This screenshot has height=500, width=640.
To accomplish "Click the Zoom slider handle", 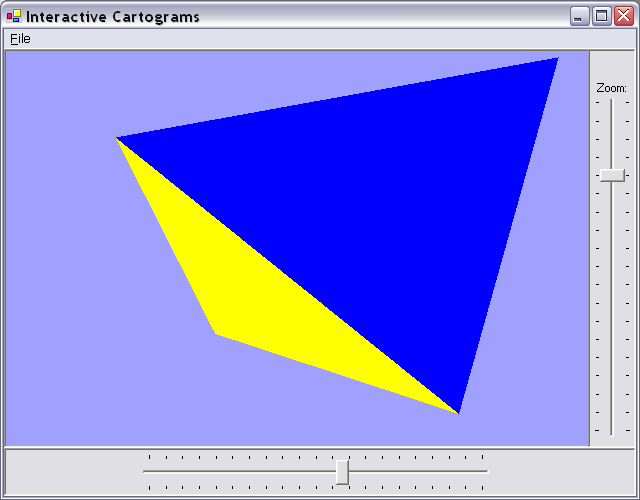I will (612, 175).
